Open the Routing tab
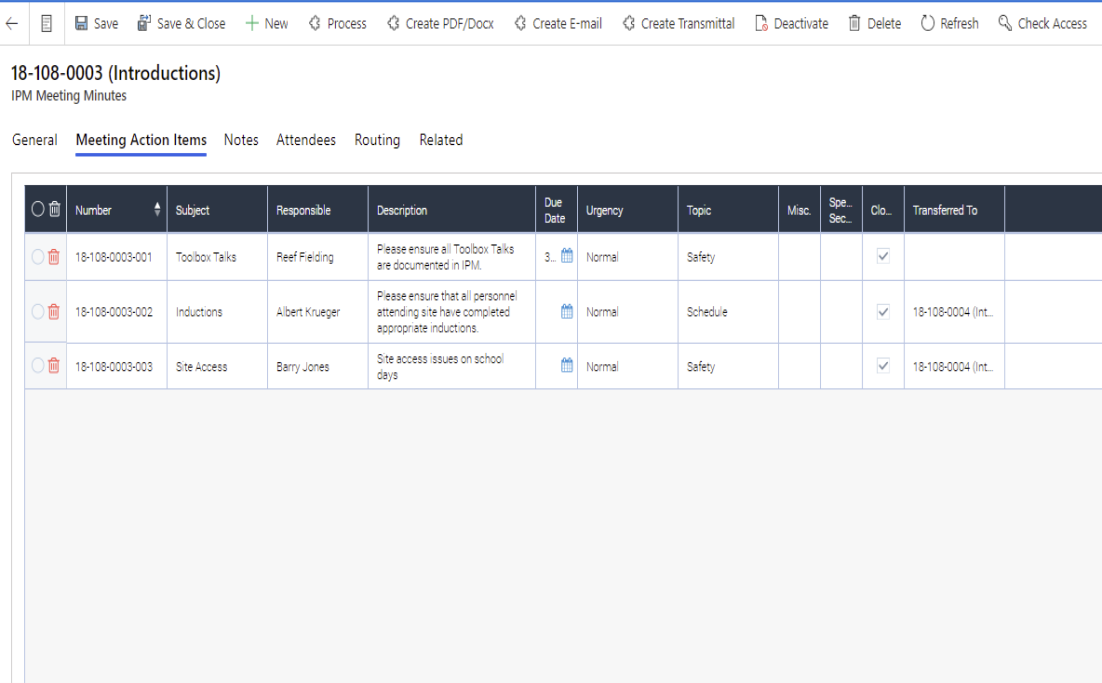Image resolution: width=1102 pixels, height=683 pixels. click(x=377, y=140)
